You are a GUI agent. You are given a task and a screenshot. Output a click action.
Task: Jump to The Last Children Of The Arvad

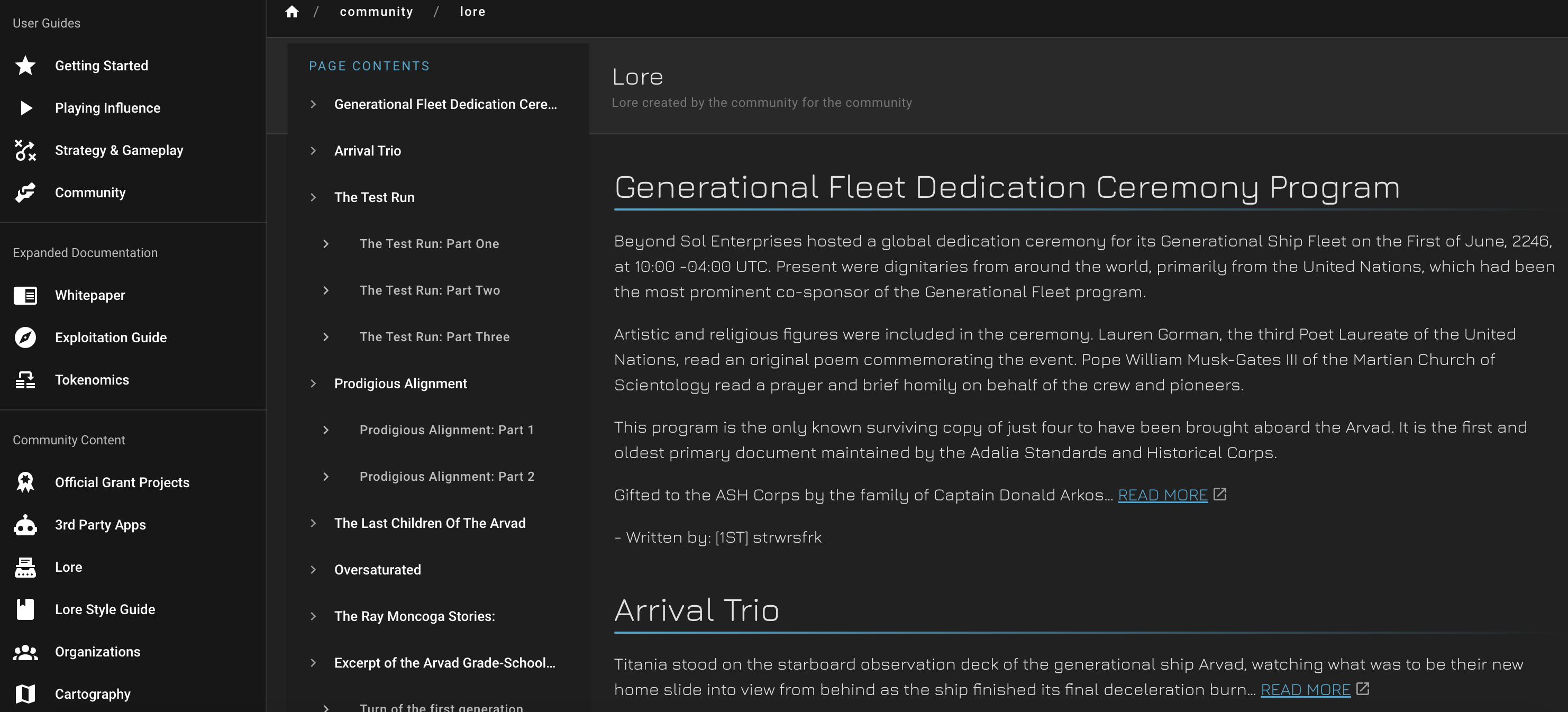tap(430, 523)
